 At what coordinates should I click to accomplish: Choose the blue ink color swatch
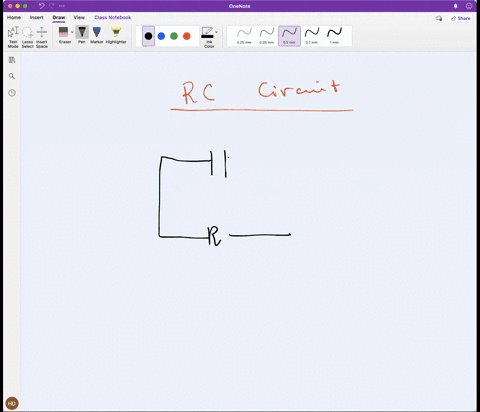(161, 36)
